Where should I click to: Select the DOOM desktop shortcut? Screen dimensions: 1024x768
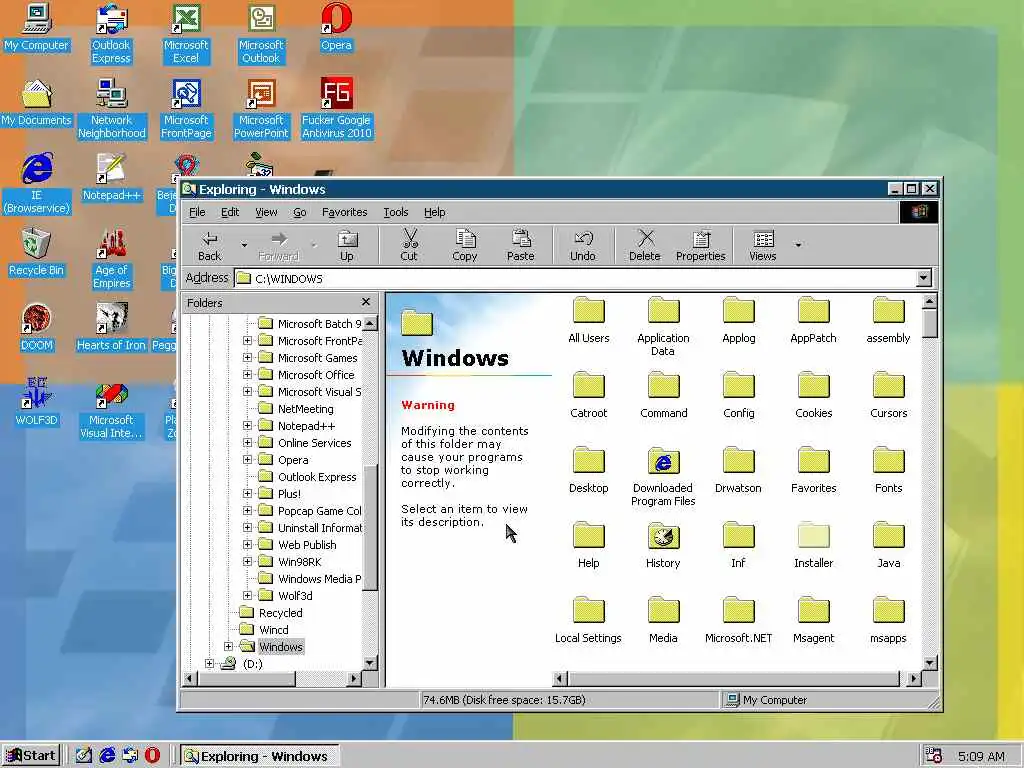[x=36, y=328]
